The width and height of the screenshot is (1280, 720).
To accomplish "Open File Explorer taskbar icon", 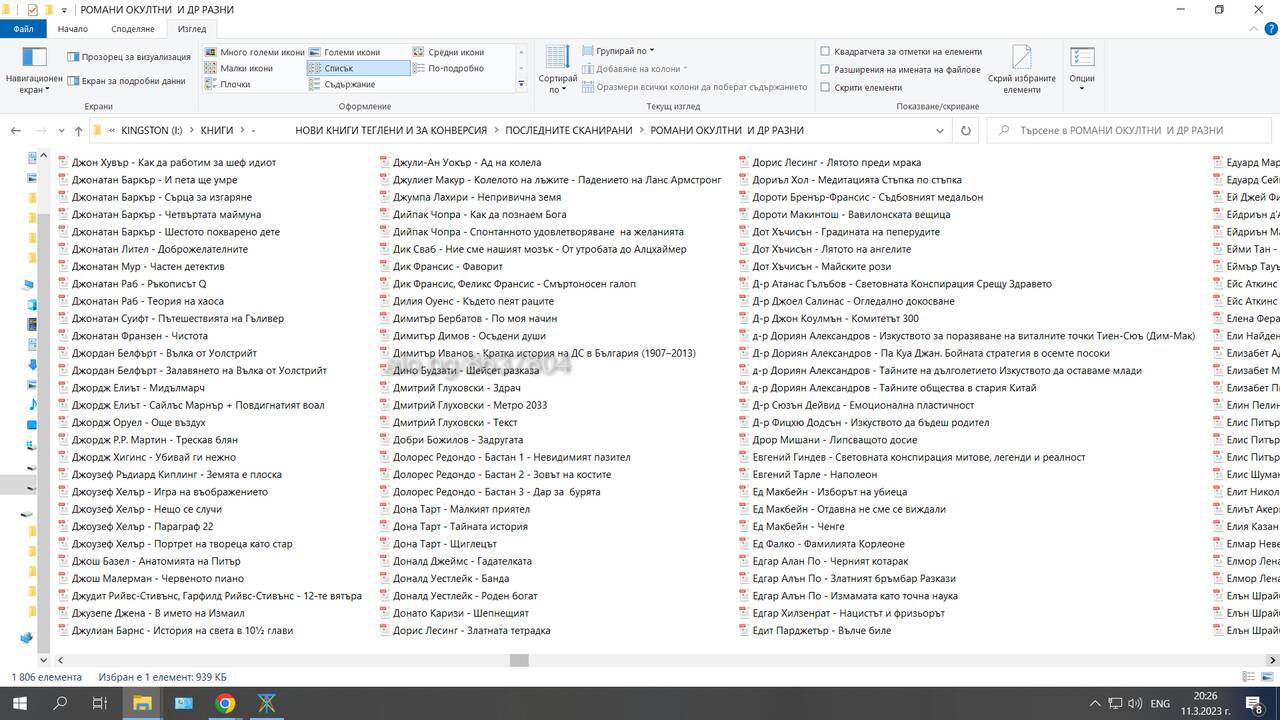I will click(142, 703).
